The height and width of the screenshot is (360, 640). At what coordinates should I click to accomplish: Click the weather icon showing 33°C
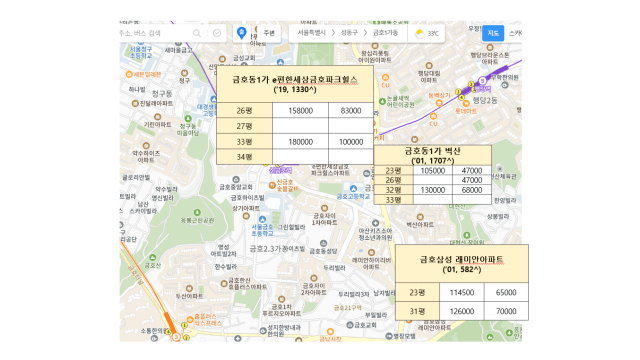click(x=420, y=34)
